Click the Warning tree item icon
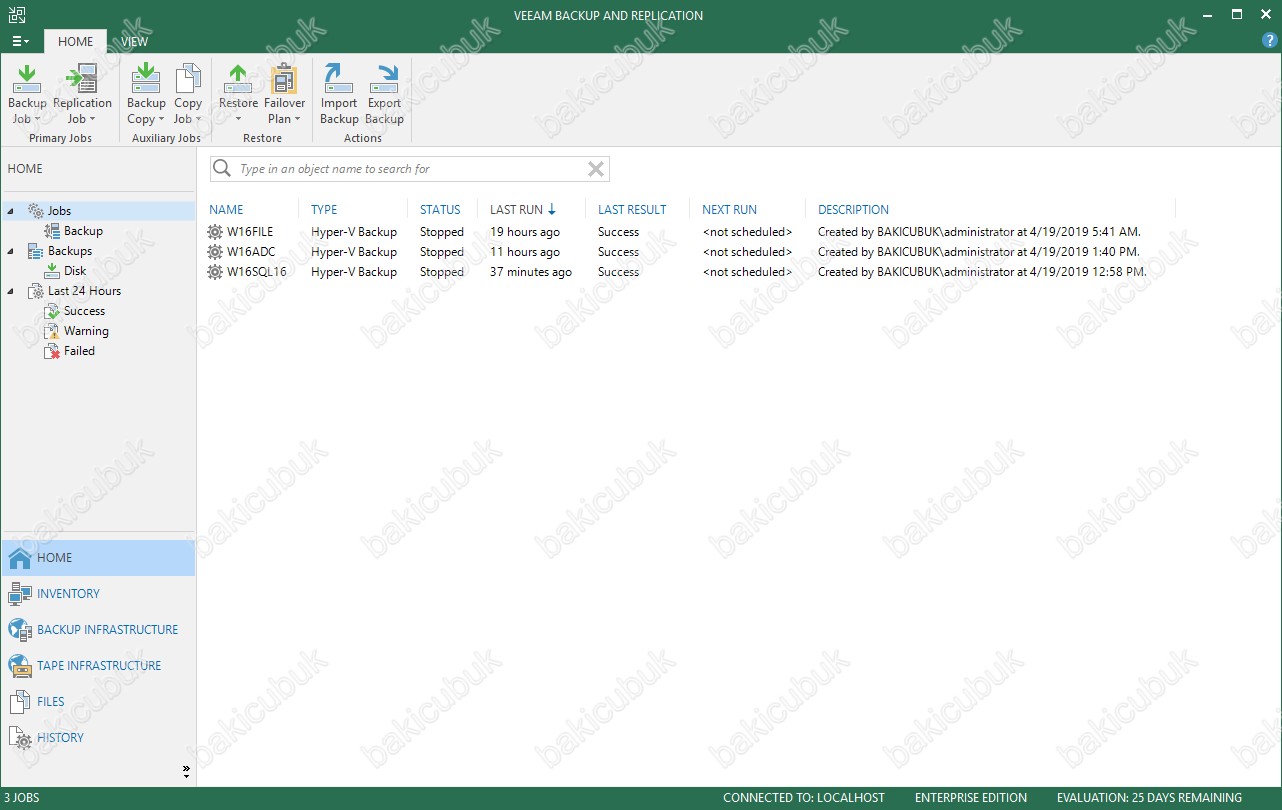The height and width of the screenshot is (810, 1282). click(x=53, y=331)
